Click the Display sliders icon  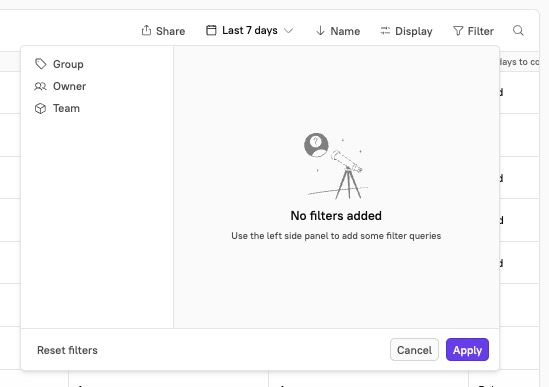385,31
